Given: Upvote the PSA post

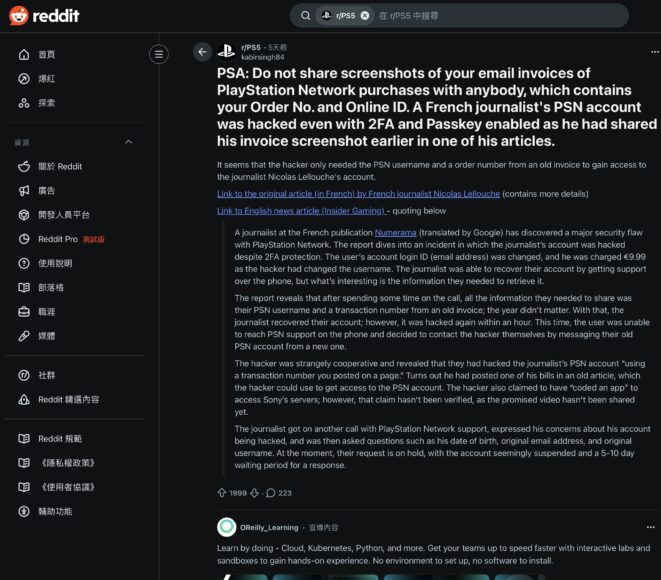Looking at the screenshot, I should (222, 492).
